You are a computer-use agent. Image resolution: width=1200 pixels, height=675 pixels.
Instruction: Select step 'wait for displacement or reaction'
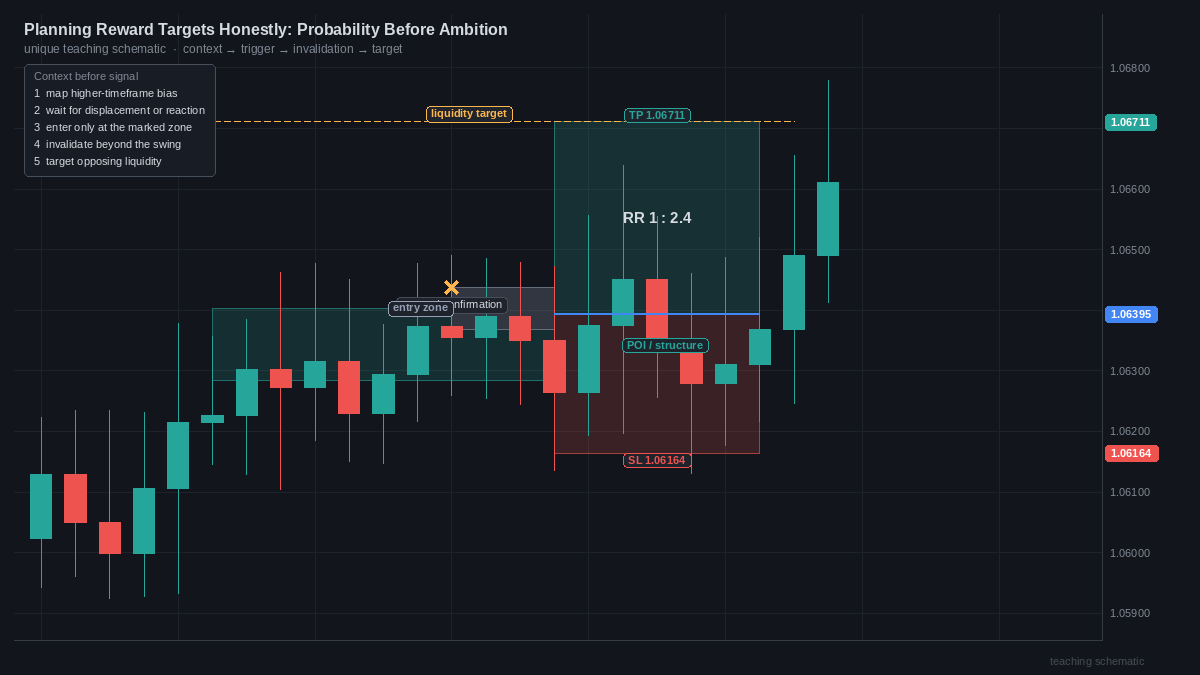point(119,110)
